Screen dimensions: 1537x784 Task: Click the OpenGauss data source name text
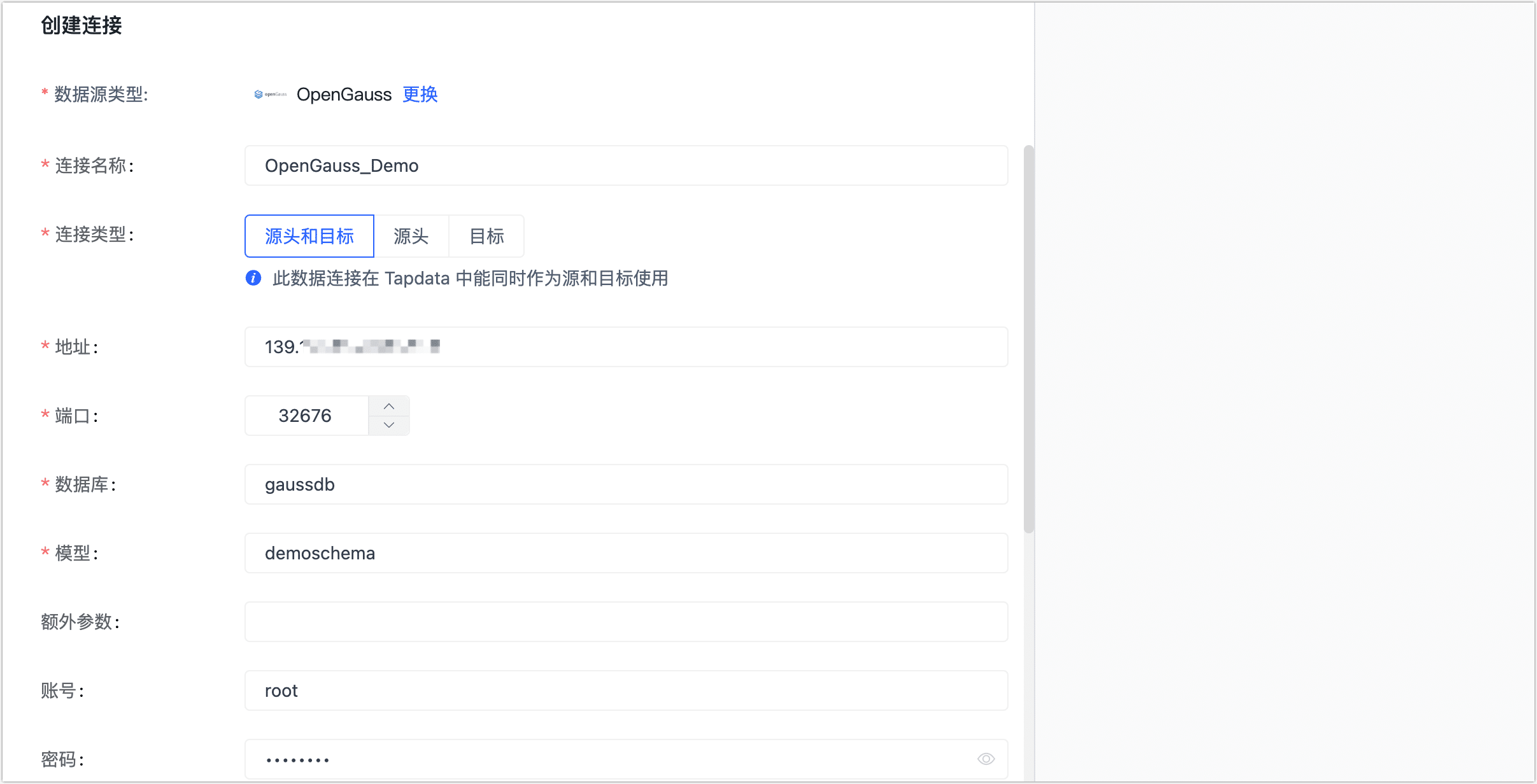pos(344,94)
